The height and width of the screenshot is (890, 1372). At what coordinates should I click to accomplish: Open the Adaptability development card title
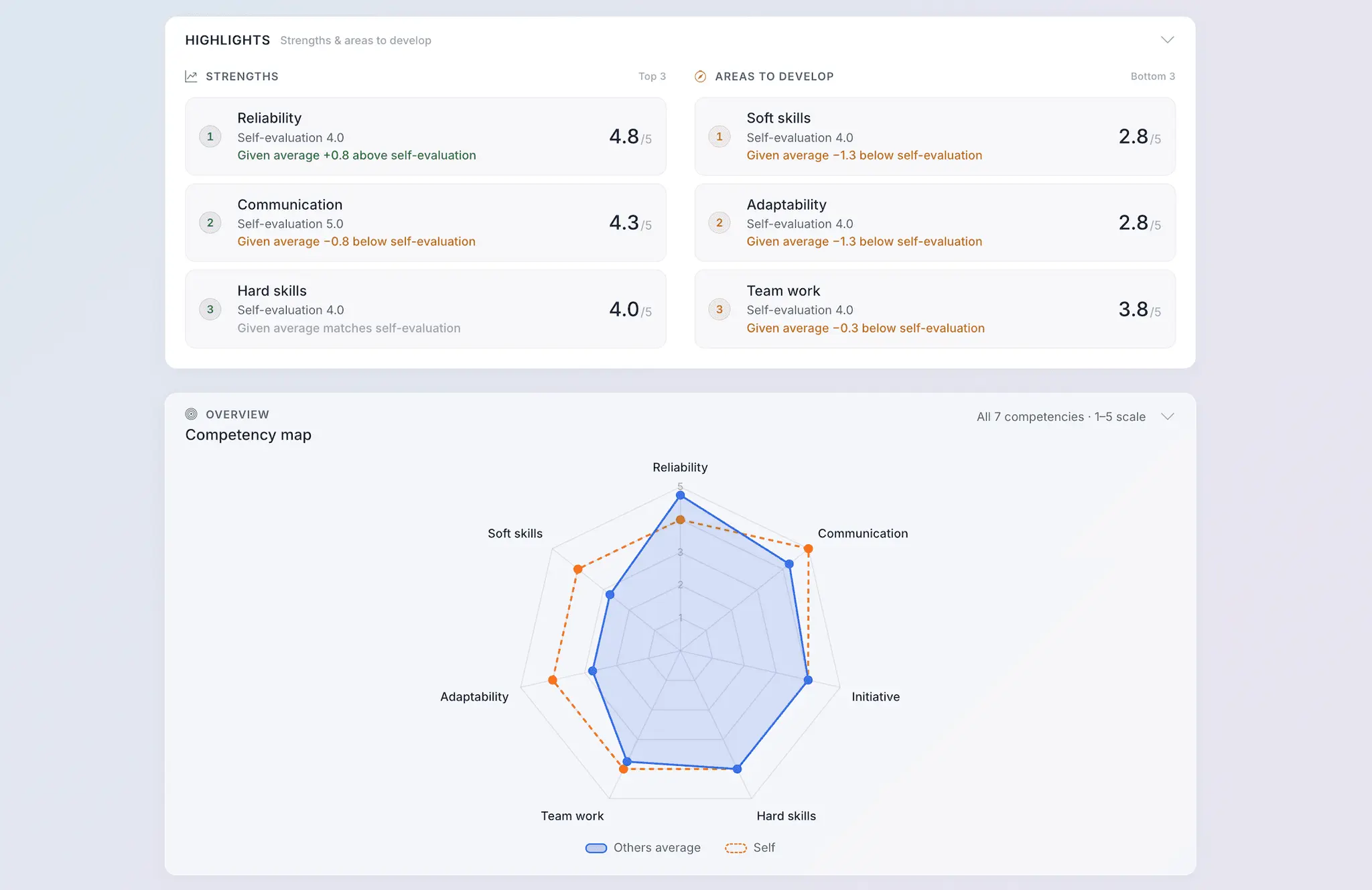pos(786,204)
